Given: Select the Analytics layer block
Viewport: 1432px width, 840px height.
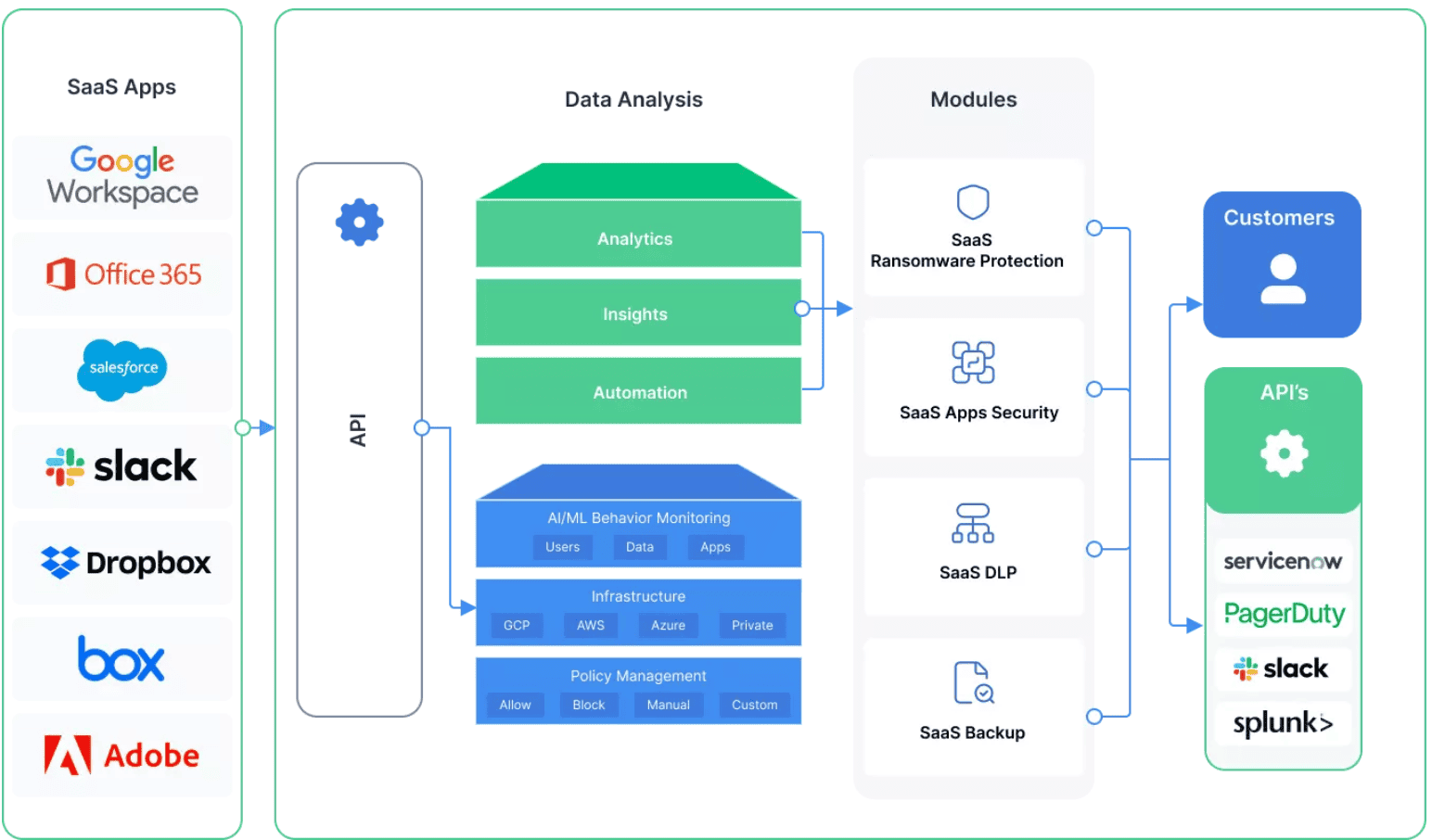Looking at the screenshot, I should (x=638, y=234).
